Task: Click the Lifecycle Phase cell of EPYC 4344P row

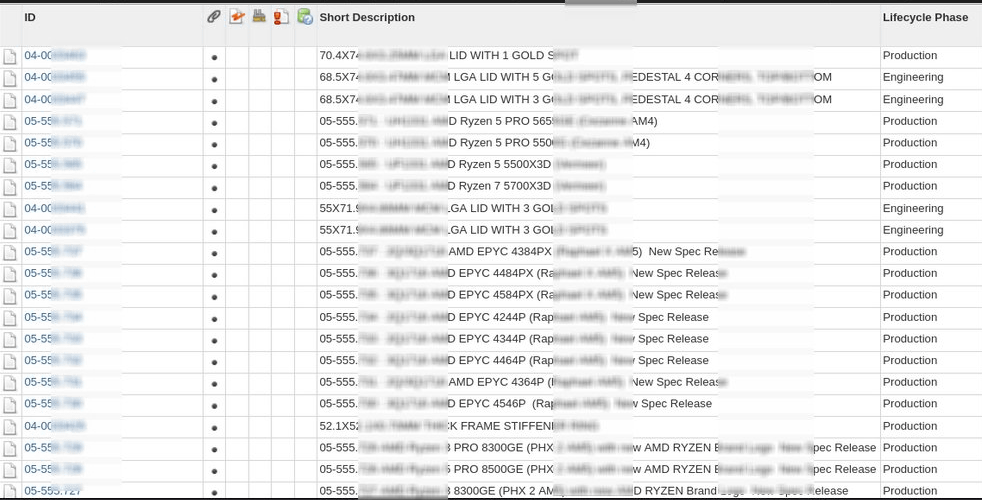Action: click(909, 339)
